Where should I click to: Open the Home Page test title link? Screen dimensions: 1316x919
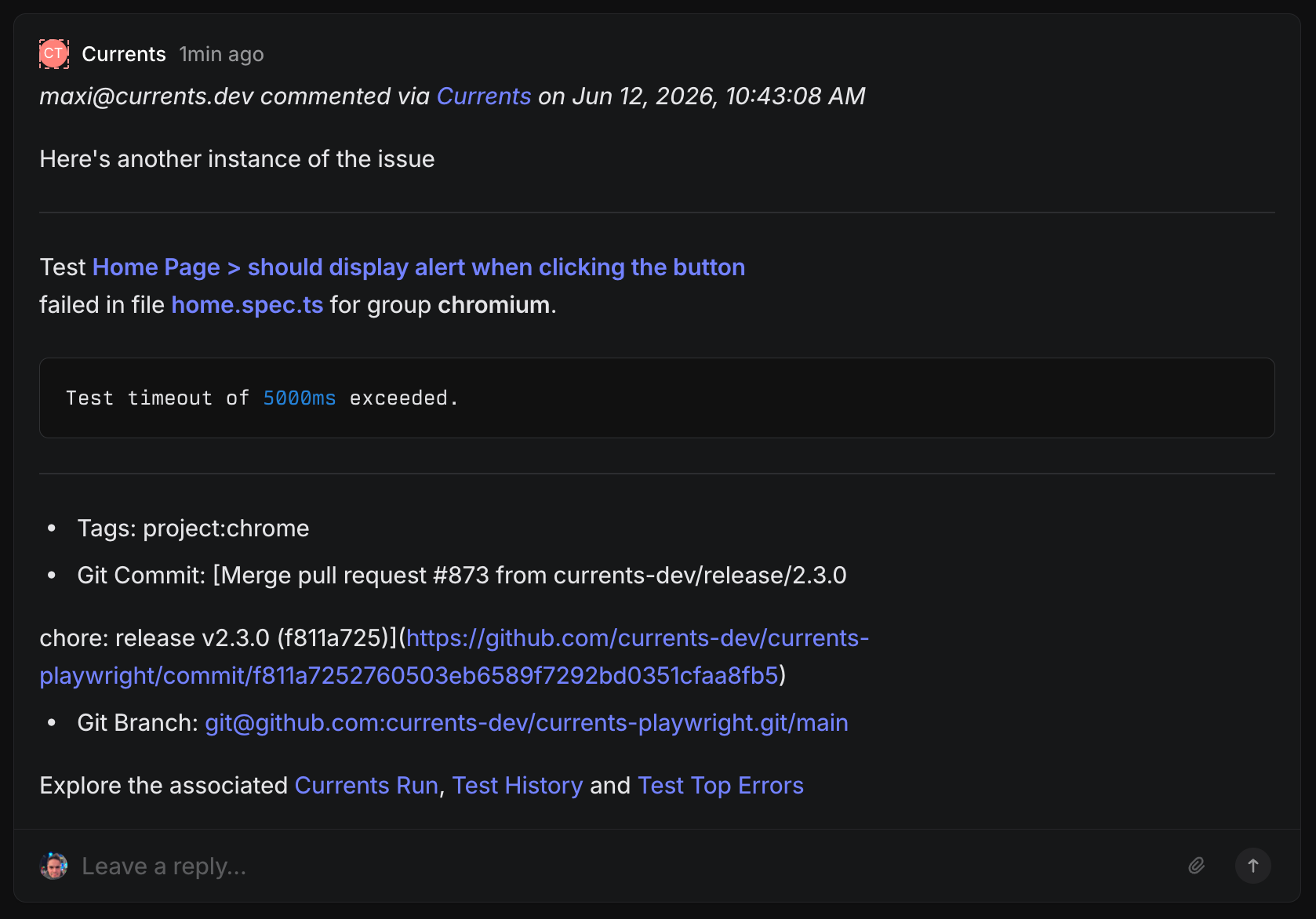pos(419,267)
